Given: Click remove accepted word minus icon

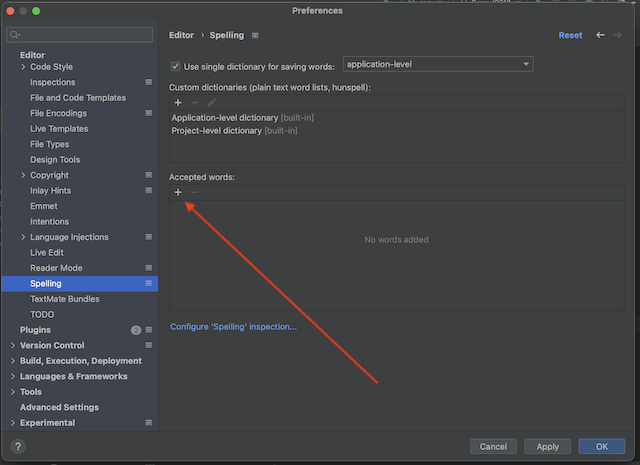Looking at the screenshot, I should pyautogui.click(x=195, y=192).
